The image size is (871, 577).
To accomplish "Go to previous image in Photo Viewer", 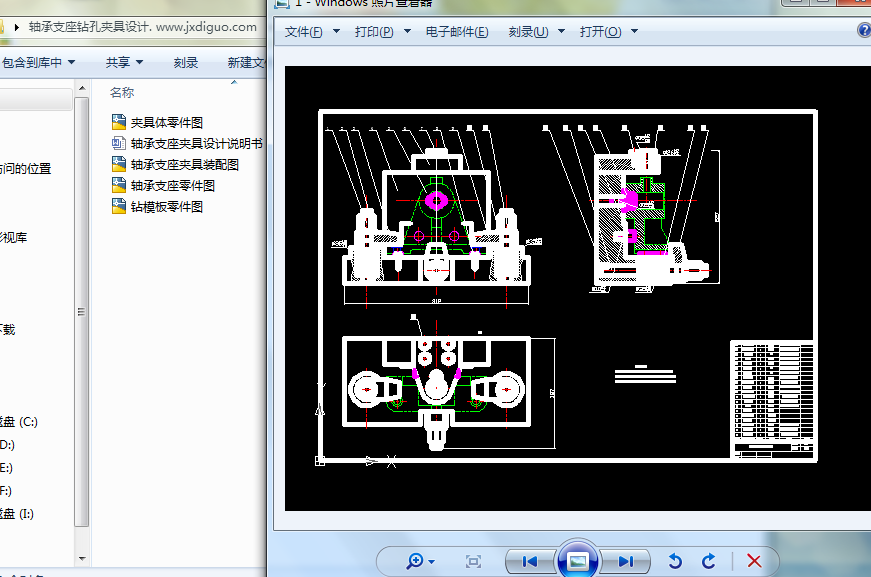I will point(530,561).
